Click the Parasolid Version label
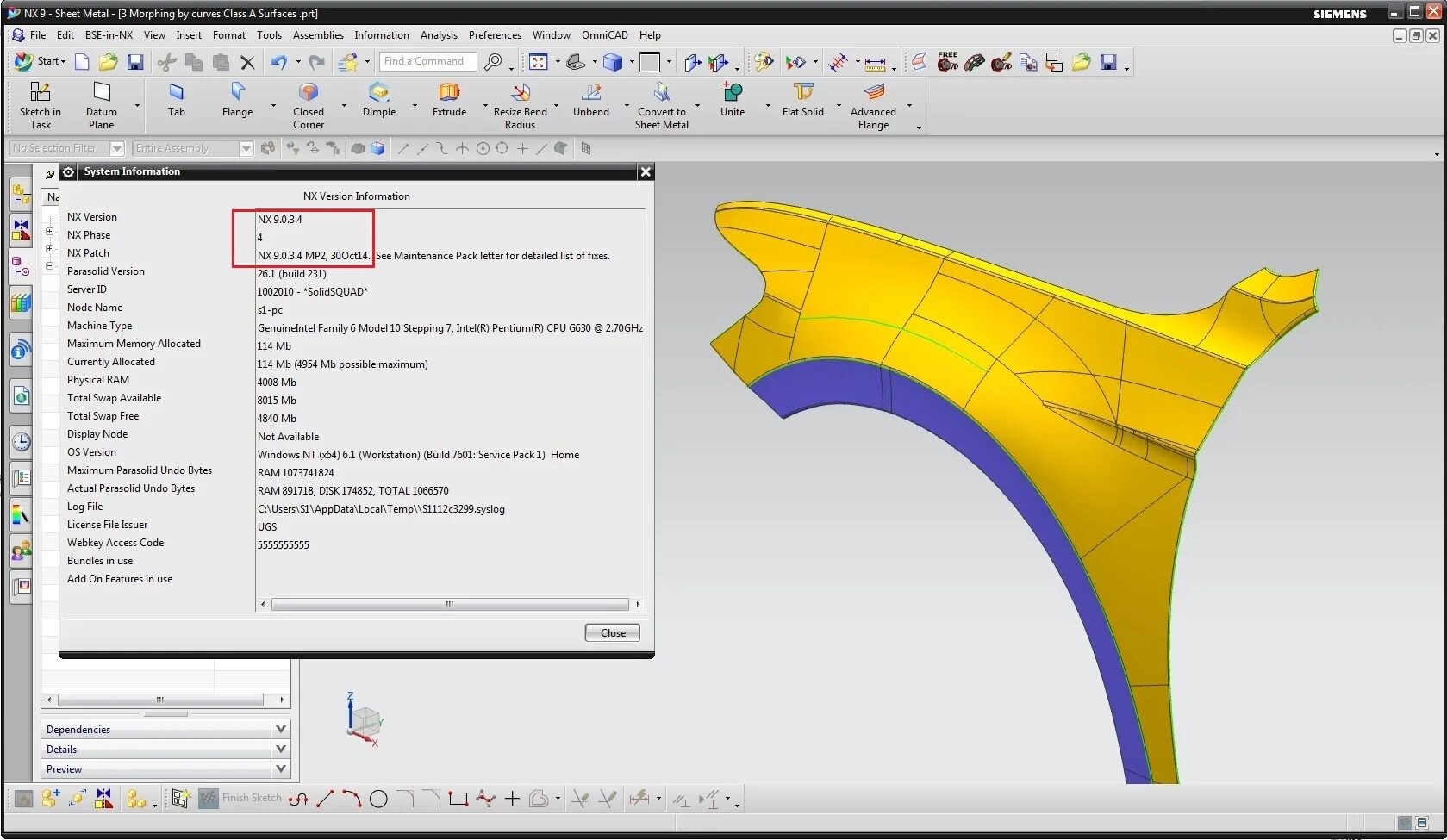Image resolution: width=1447 pixels, height=840 pixels. (106, 271)
